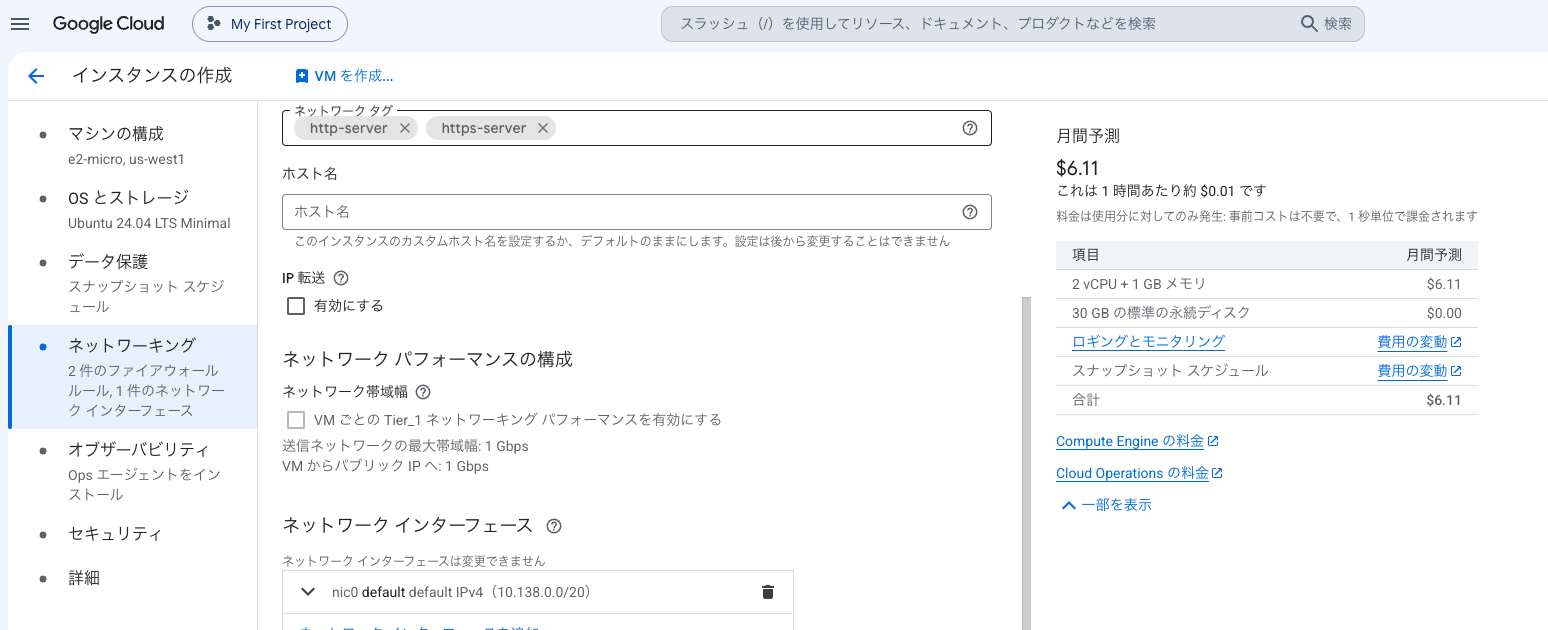Remove the http-server network tag
Image resolution: width=1548 pixels, height=630 pixels.
(x=404, y=128)
